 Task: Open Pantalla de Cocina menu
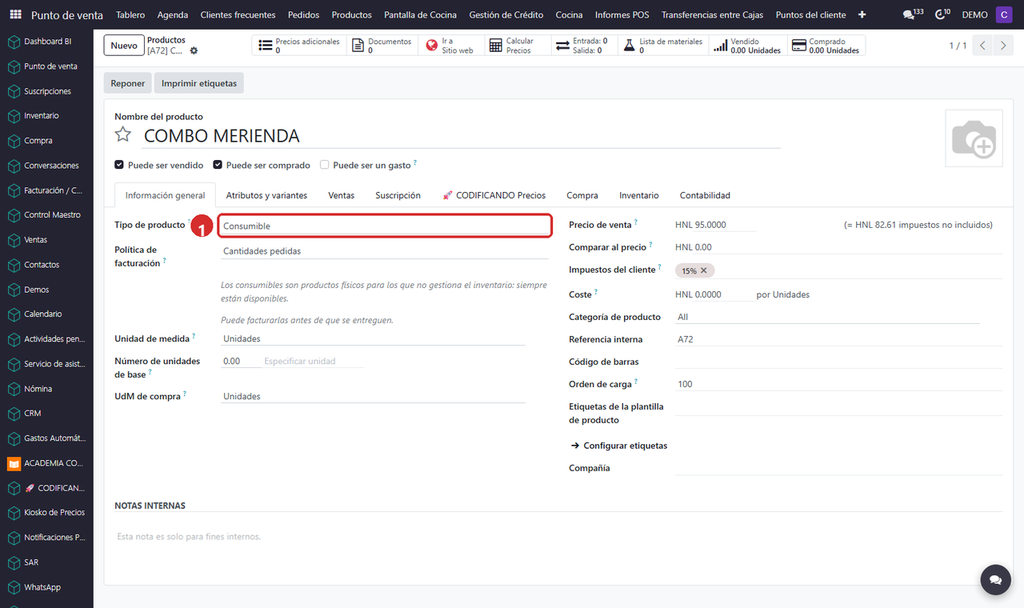(x=420, y=14)
